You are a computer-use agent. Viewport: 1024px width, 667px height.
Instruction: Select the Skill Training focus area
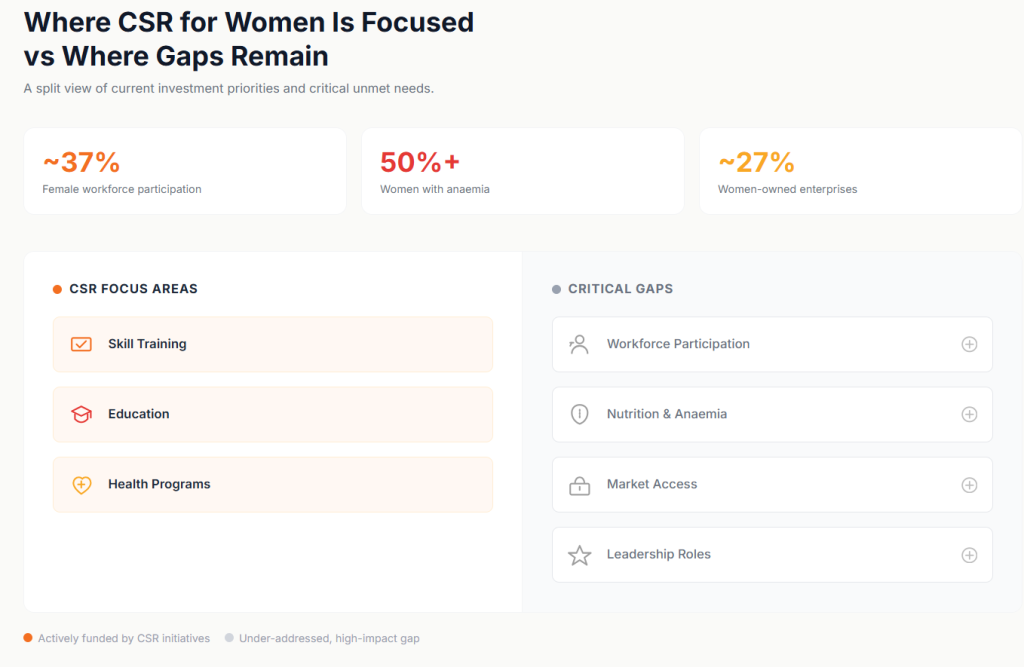pyautogui.click(x=272, y=344)
